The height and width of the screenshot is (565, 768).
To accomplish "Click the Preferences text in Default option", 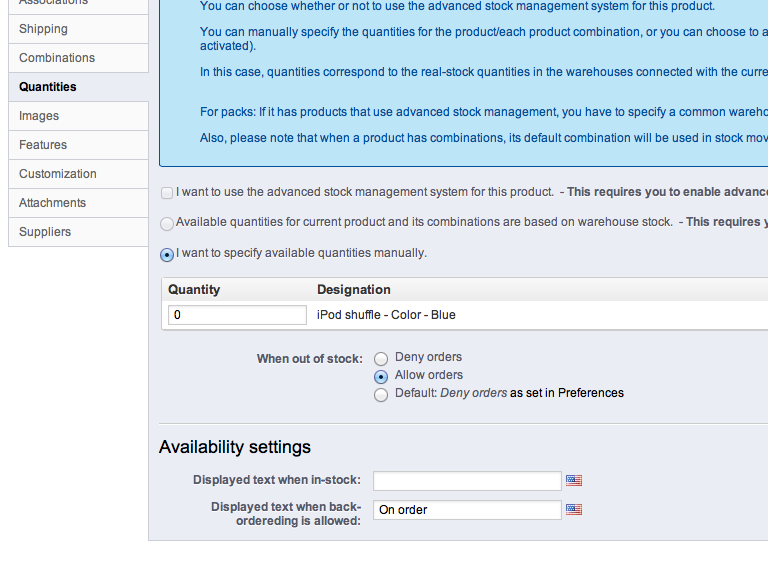I will pos(590,393).
